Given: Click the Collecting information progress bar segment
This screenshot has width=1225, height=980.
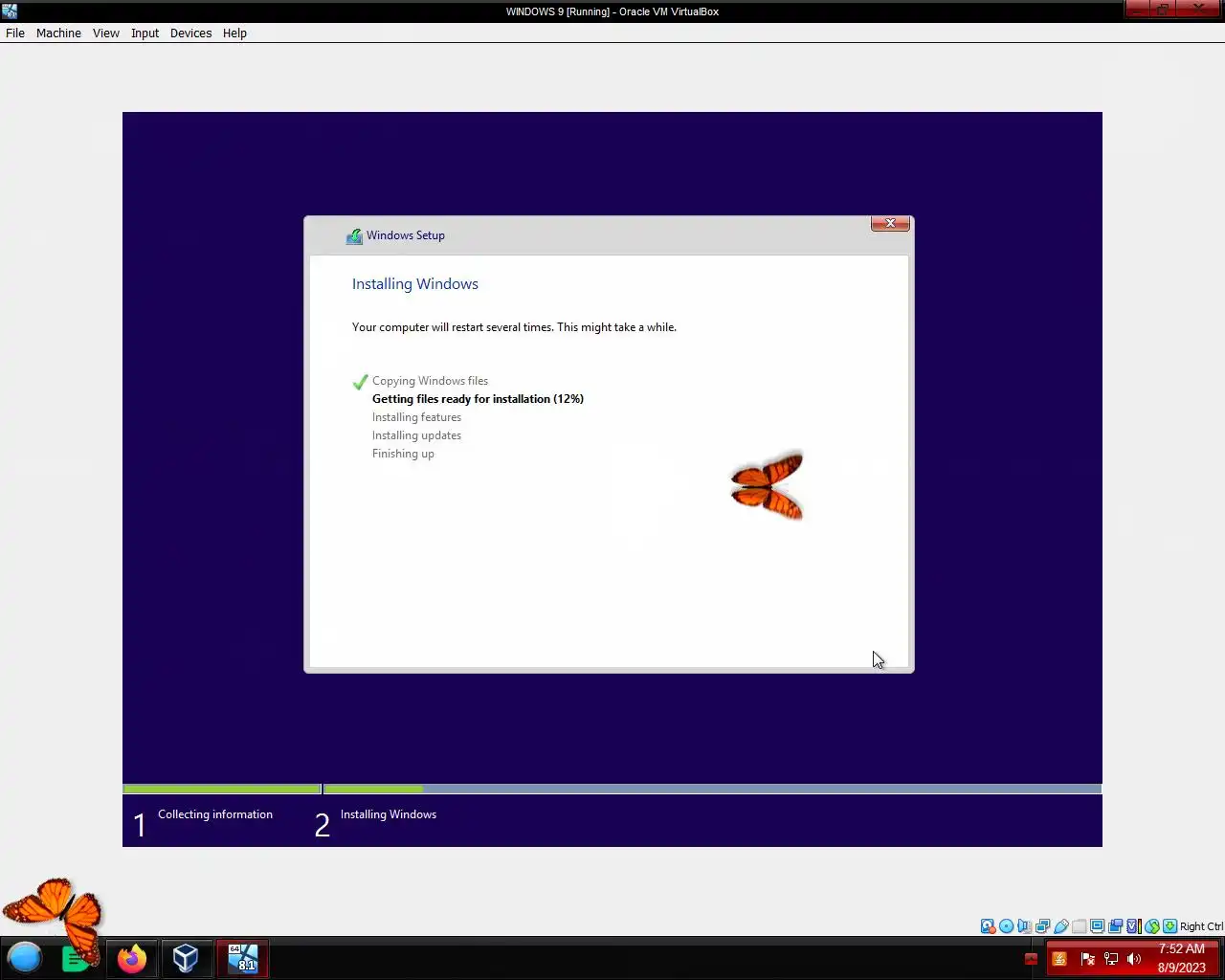Looking at the screenshot, I should (x=222, y=790).
